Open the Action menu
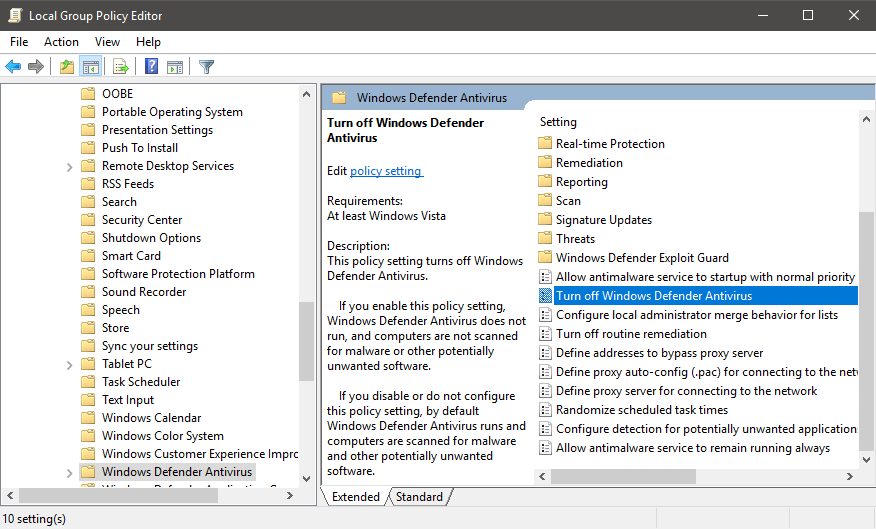 [x=61, y=42]
